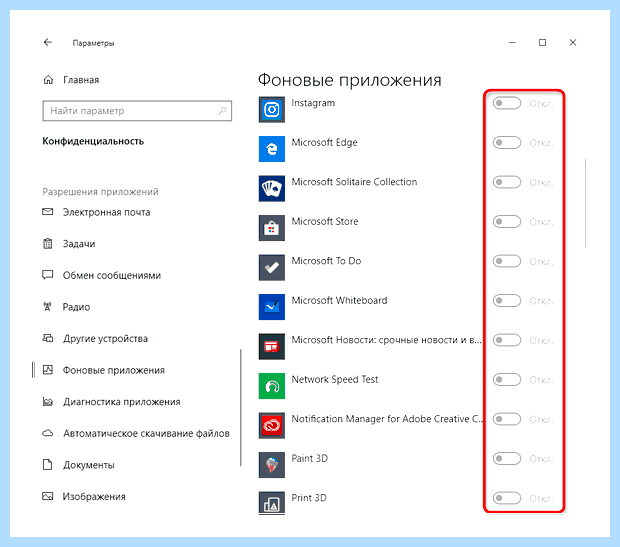
Task: Click the Home house icon
Action: pos(48,80)
